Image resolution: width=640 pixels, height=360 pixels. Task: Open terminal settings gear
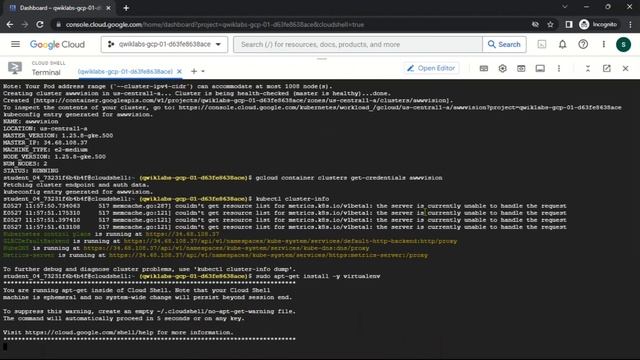[x=502, y=69]
